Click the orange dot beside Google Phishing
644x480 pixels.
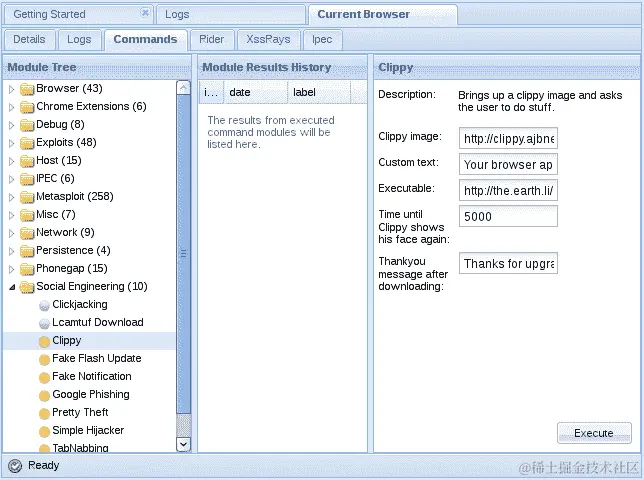pyautogui.click(x=44, y=395)
